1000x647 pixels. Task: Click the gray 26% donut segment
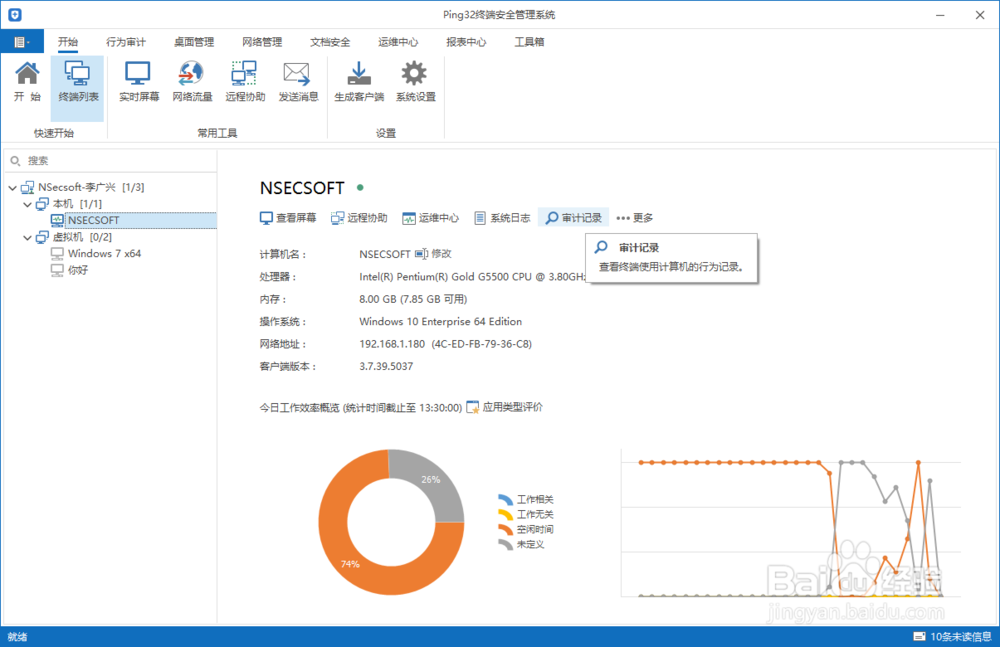pos(429,480)
